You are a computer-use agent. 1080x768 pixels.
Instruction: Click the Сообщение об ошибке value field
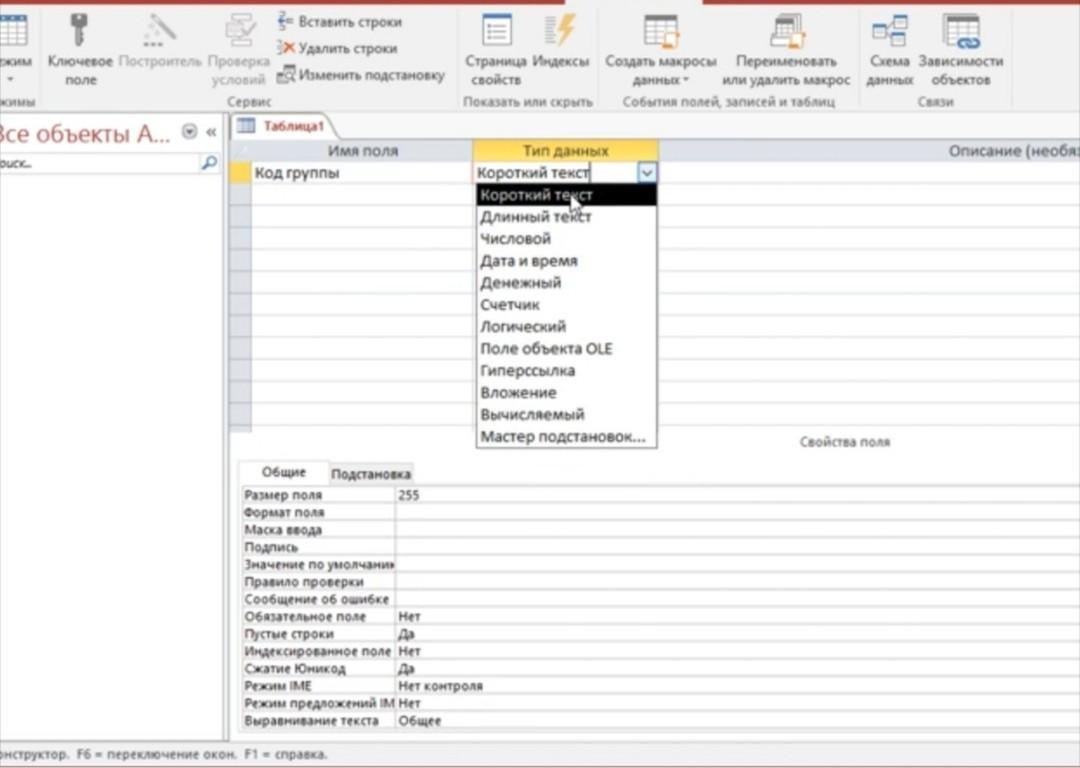pyautogui.click(x=737, y=599)
